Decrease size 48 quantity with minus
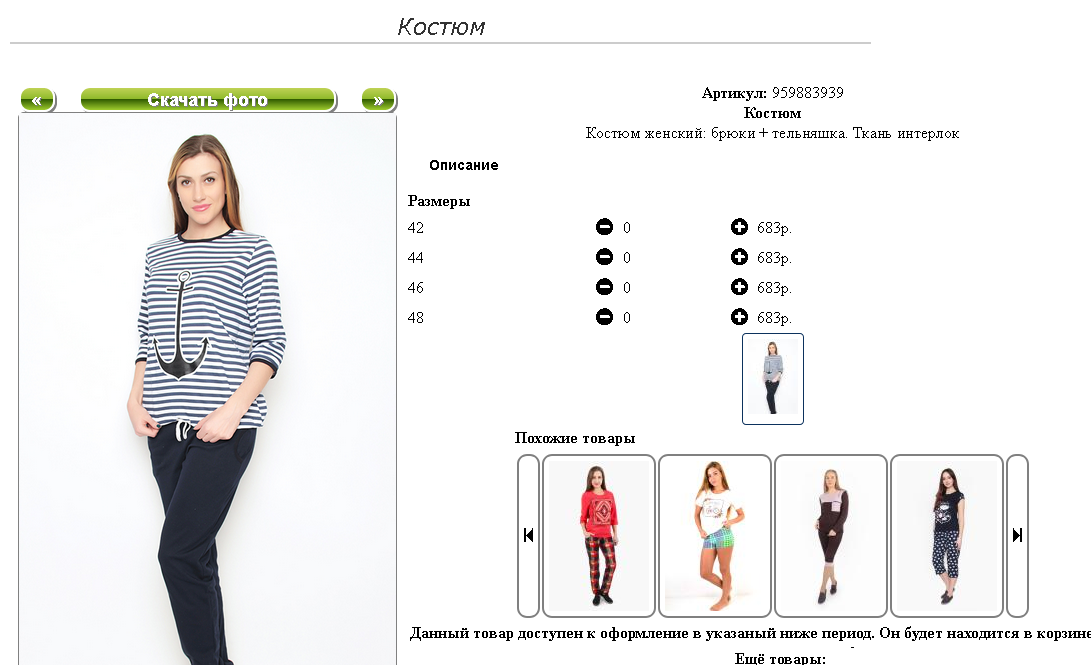 coord(605,317)
